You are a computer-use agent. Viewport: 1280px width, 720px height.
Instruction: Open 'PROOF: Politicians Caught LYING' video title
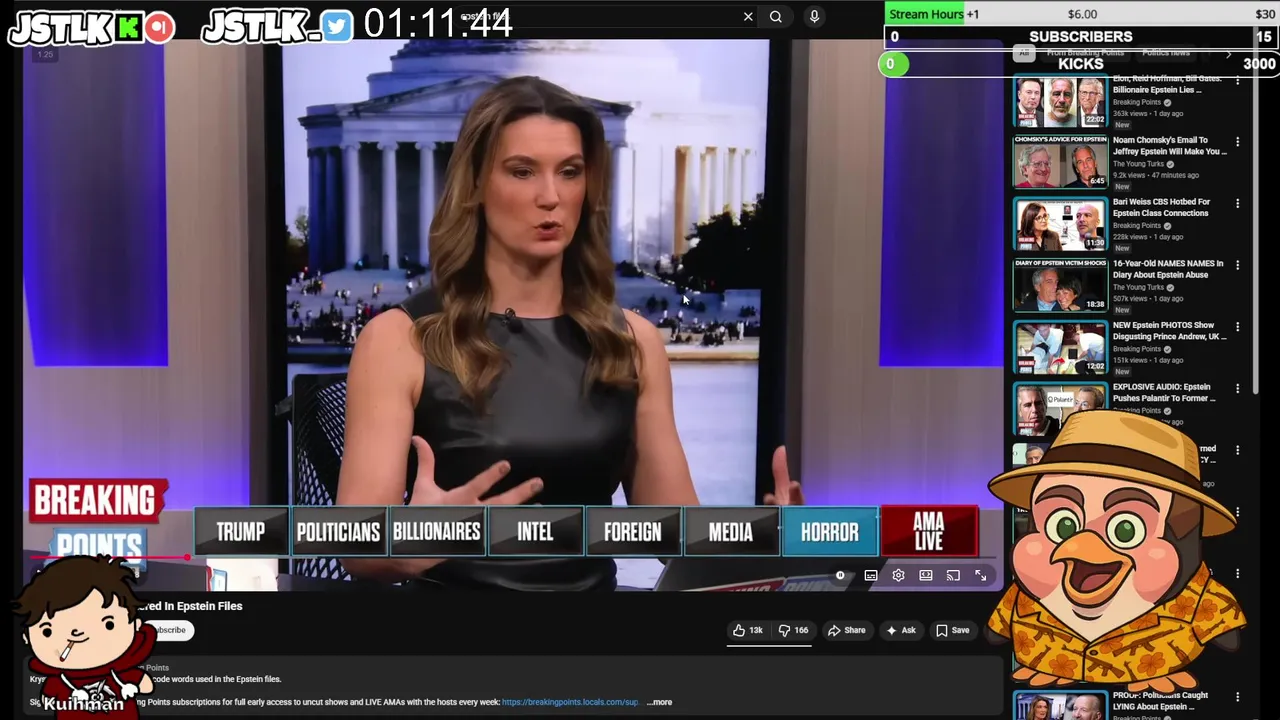coord(1161,701)
